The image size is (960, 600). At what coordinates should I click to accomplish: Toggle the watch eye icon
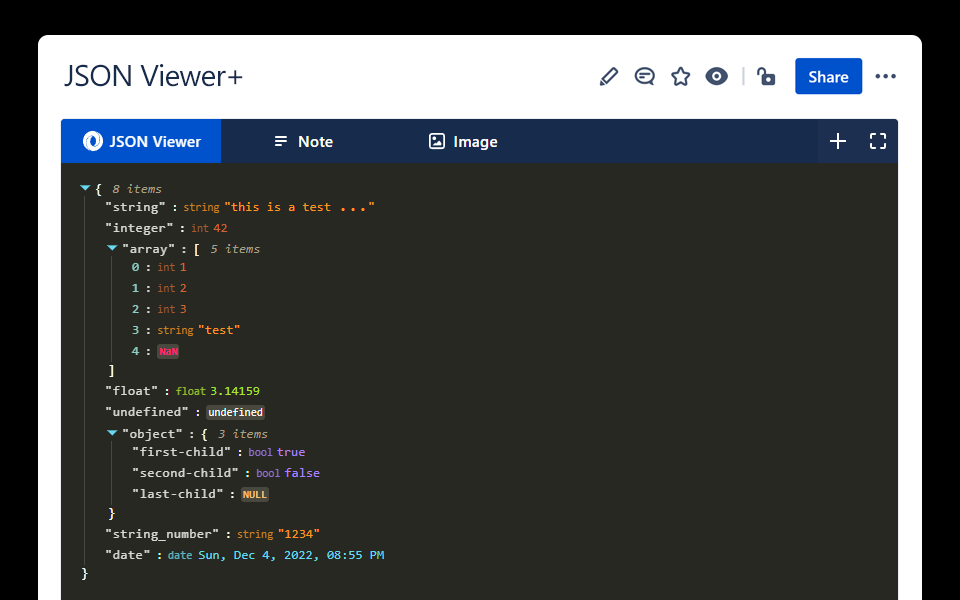716,77
